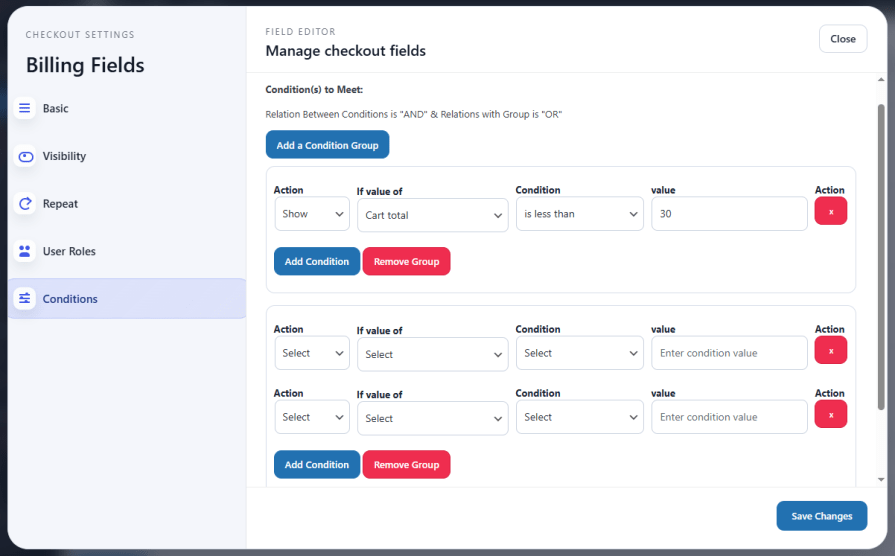
Task: Open the Show action dropdown
Action: [x=311, y=214]
